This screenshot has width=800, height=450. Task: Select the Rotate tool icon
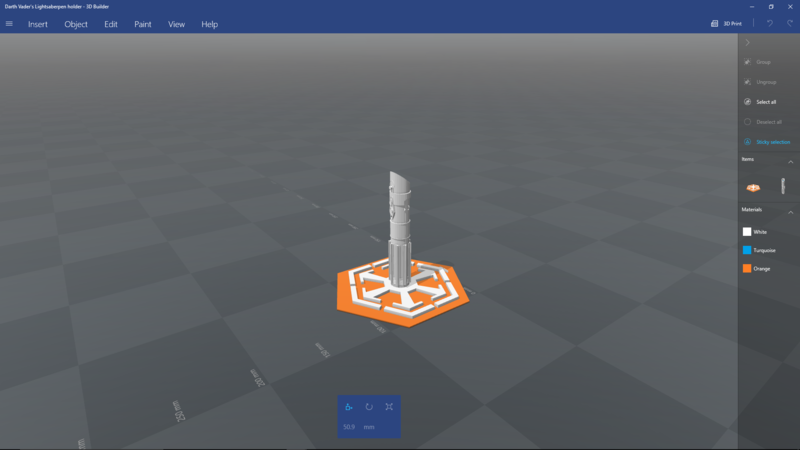pyautogui.click(x=369, y=407)
